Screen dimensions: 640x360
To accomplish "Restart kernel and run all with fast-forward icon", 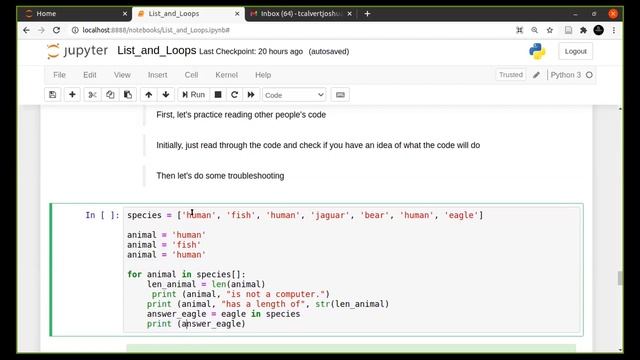I will (251, 95).
